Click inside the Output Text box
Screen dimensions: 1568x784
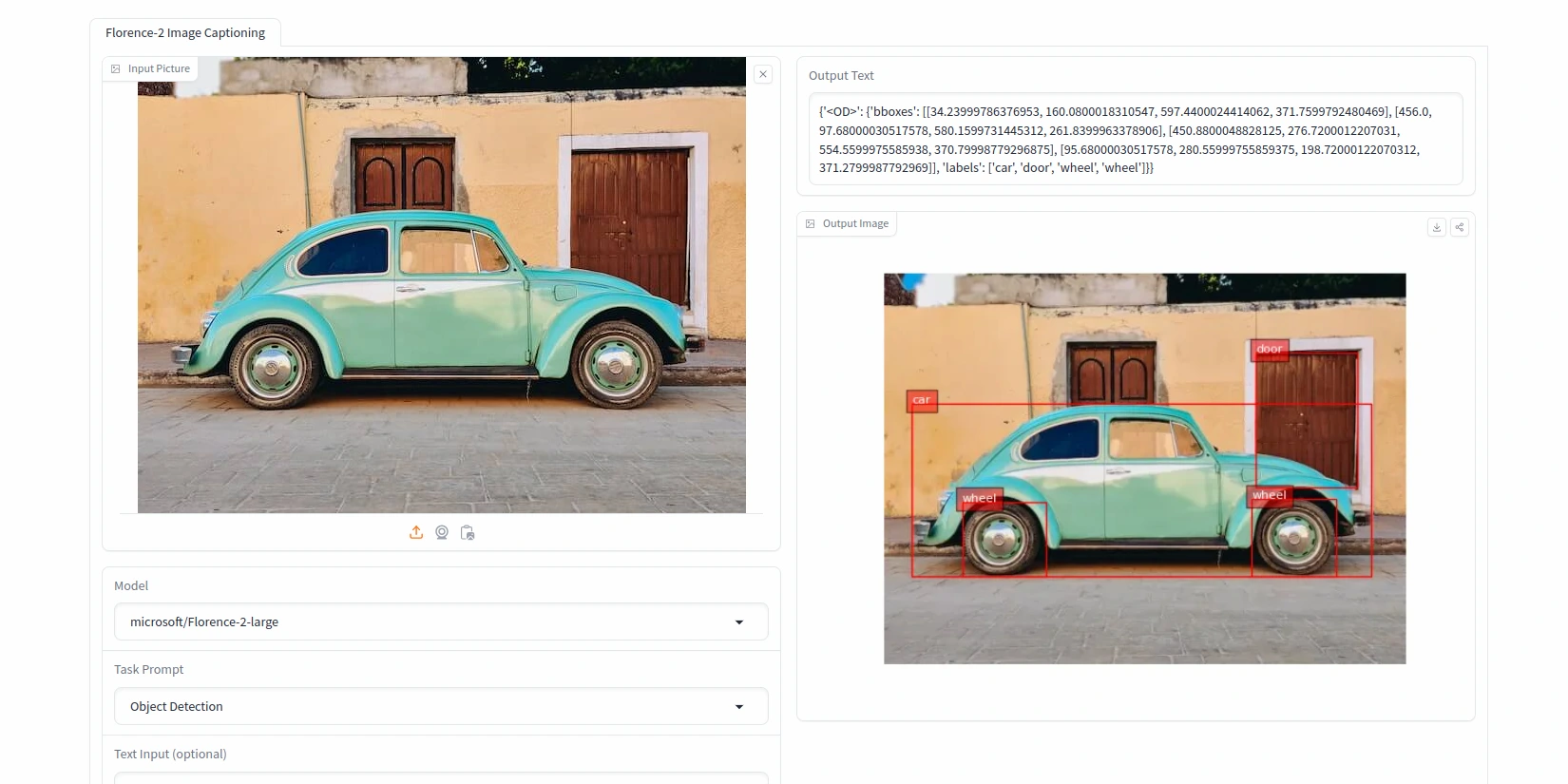(1135, 140)
